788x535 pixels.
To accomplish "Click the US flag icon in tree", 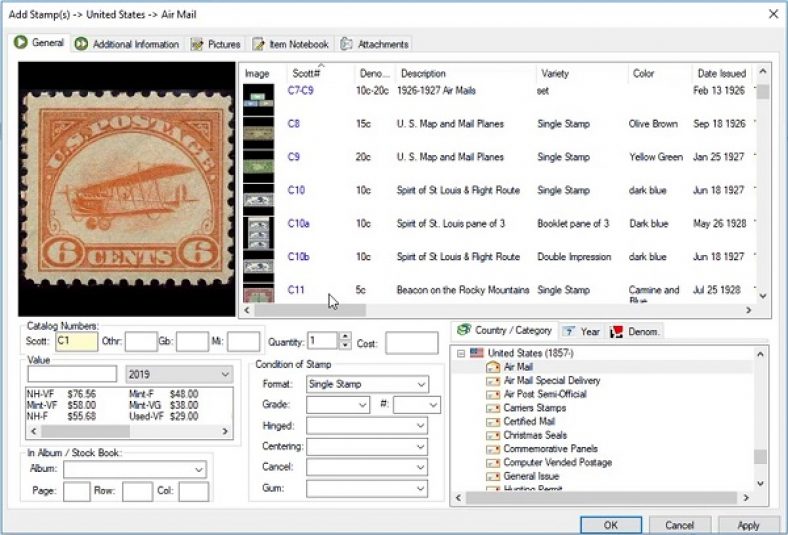I will [475, 353].
